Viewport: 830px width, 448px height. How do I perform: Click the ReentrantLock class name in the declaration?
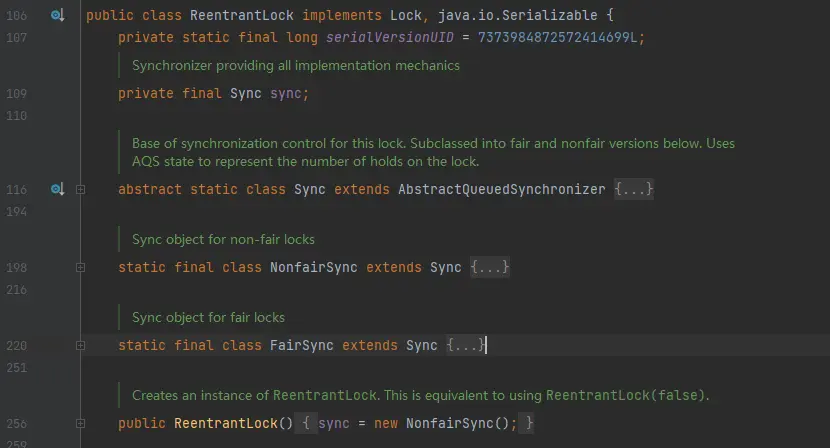coord(241,15)
